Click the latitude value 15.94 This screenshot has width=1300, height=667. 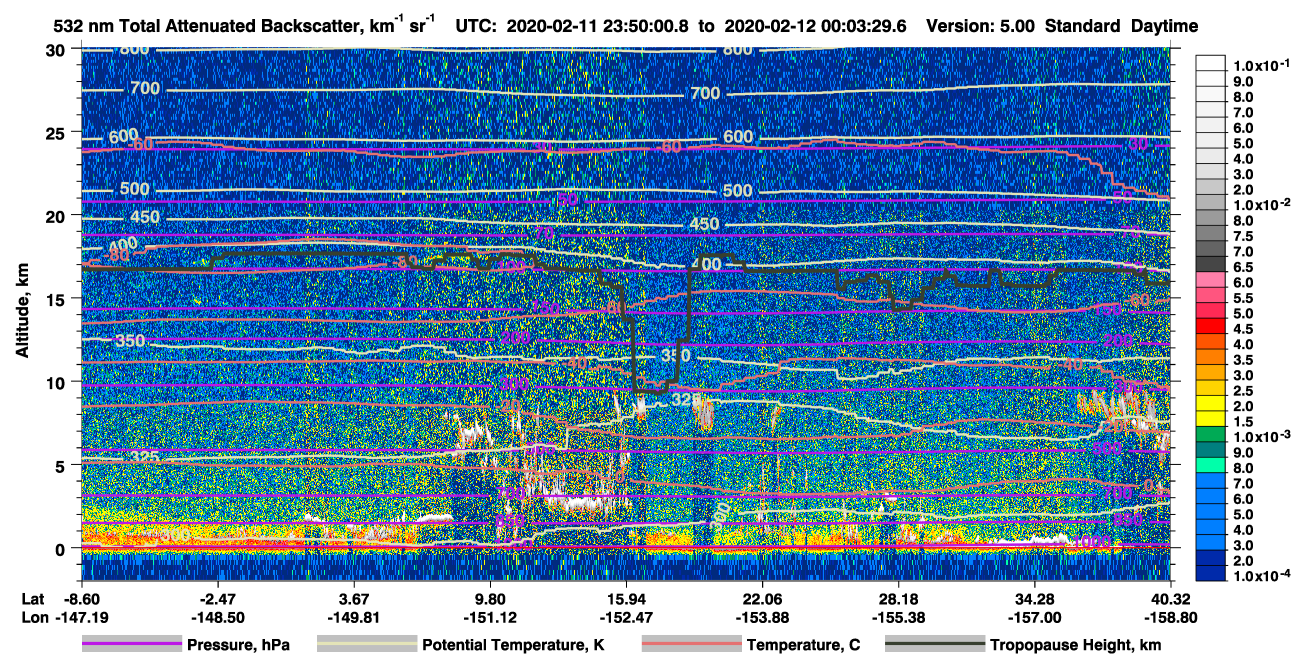pos(626,598)
